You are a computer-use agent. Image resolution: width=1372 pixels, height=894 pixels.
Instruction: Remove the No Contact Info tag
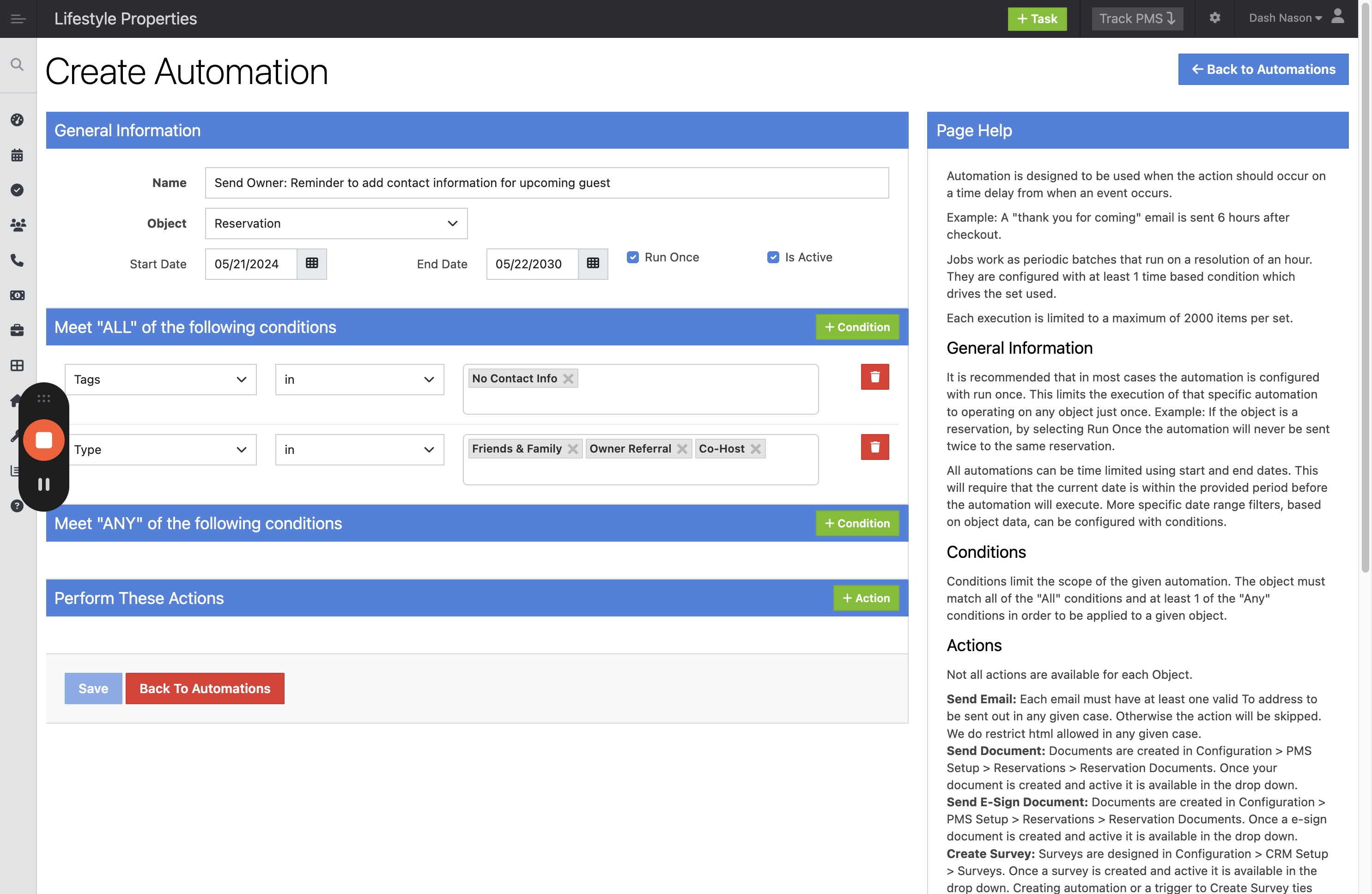point(568,379)
